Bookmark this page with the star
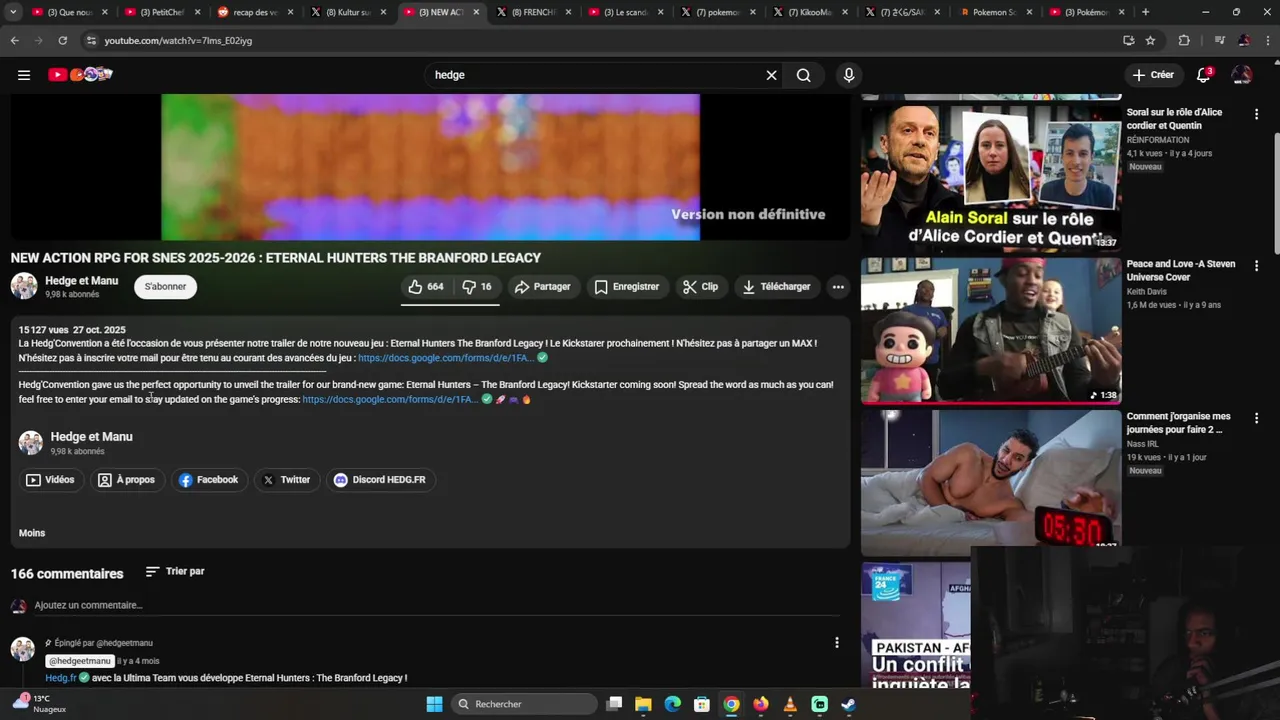Viewport: 1280px width, 720px height. point(1150,40)
